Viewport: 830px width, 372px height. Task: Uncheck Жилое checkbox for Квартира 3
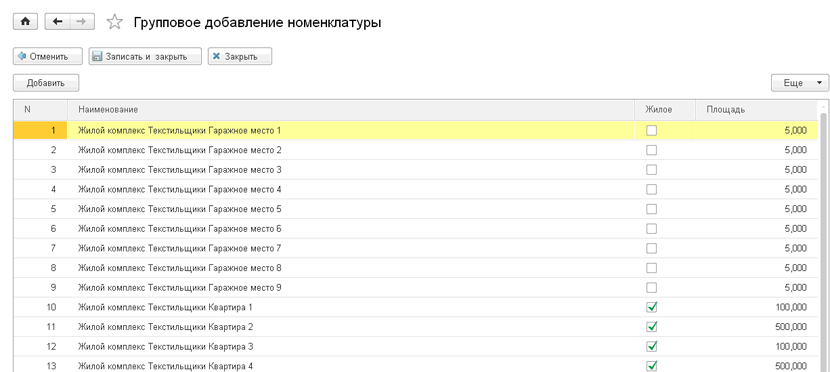point(652,347)
